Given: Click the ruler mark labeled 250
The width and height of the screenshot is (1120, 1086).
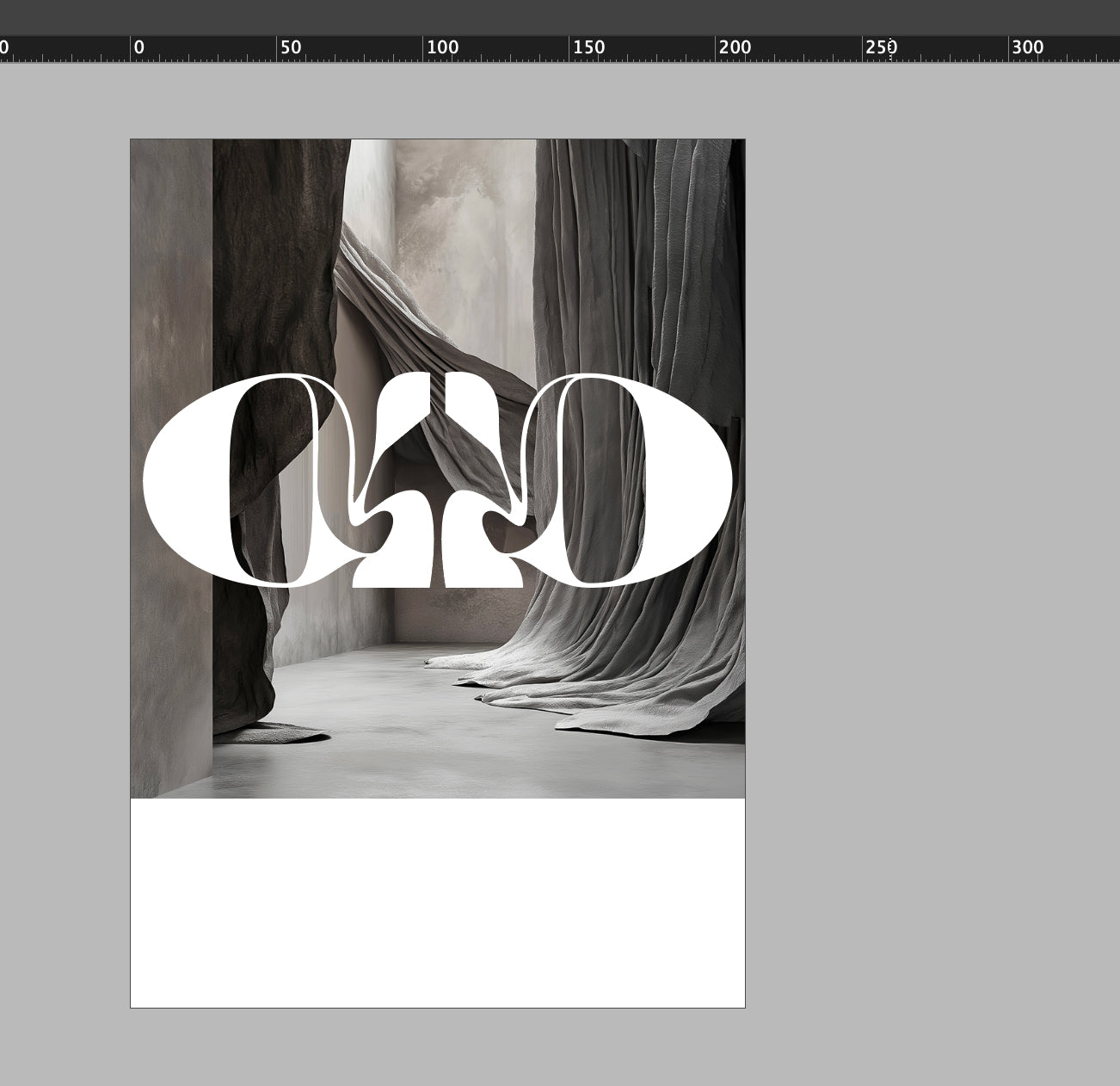Looking at the screenshot, I should (x=881, y=47).
